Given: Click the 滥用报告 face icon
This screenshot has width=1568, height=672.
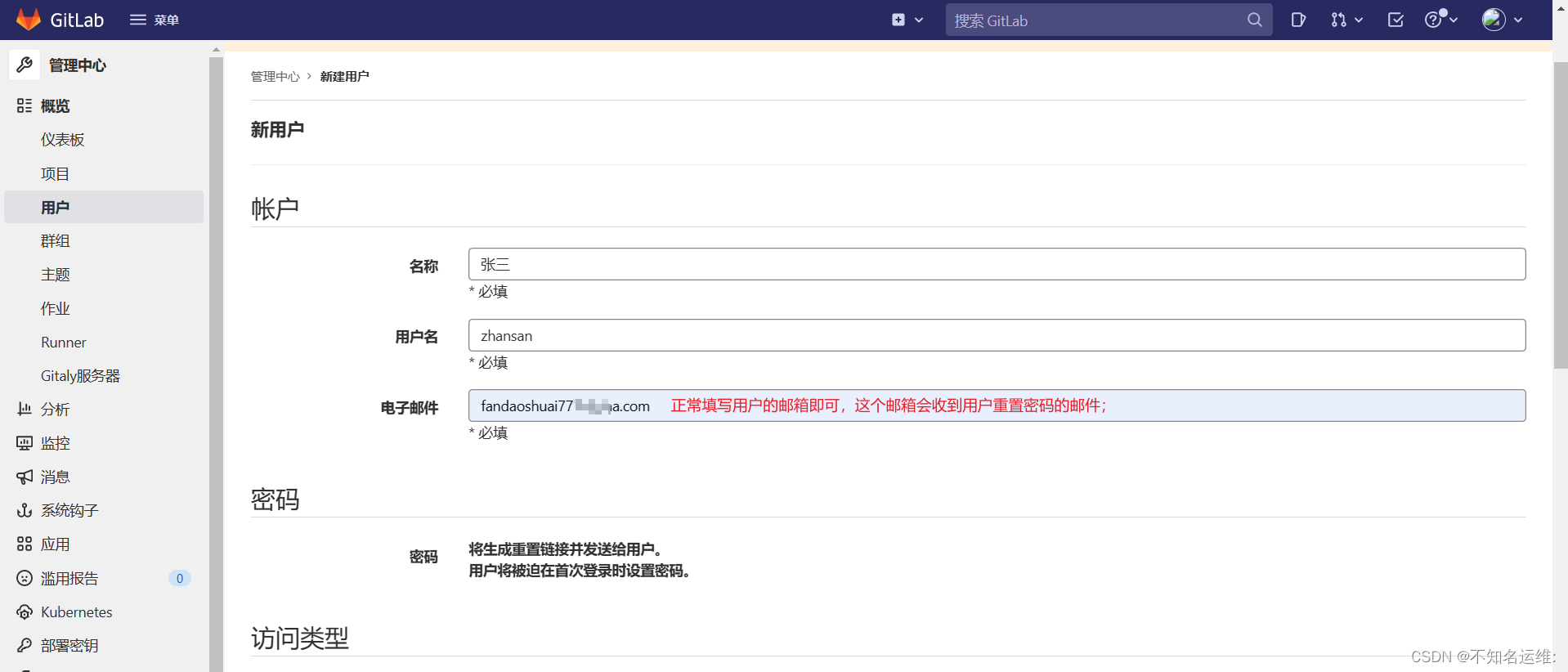Looking at the screenshot, I should click(x=25, y=578).
